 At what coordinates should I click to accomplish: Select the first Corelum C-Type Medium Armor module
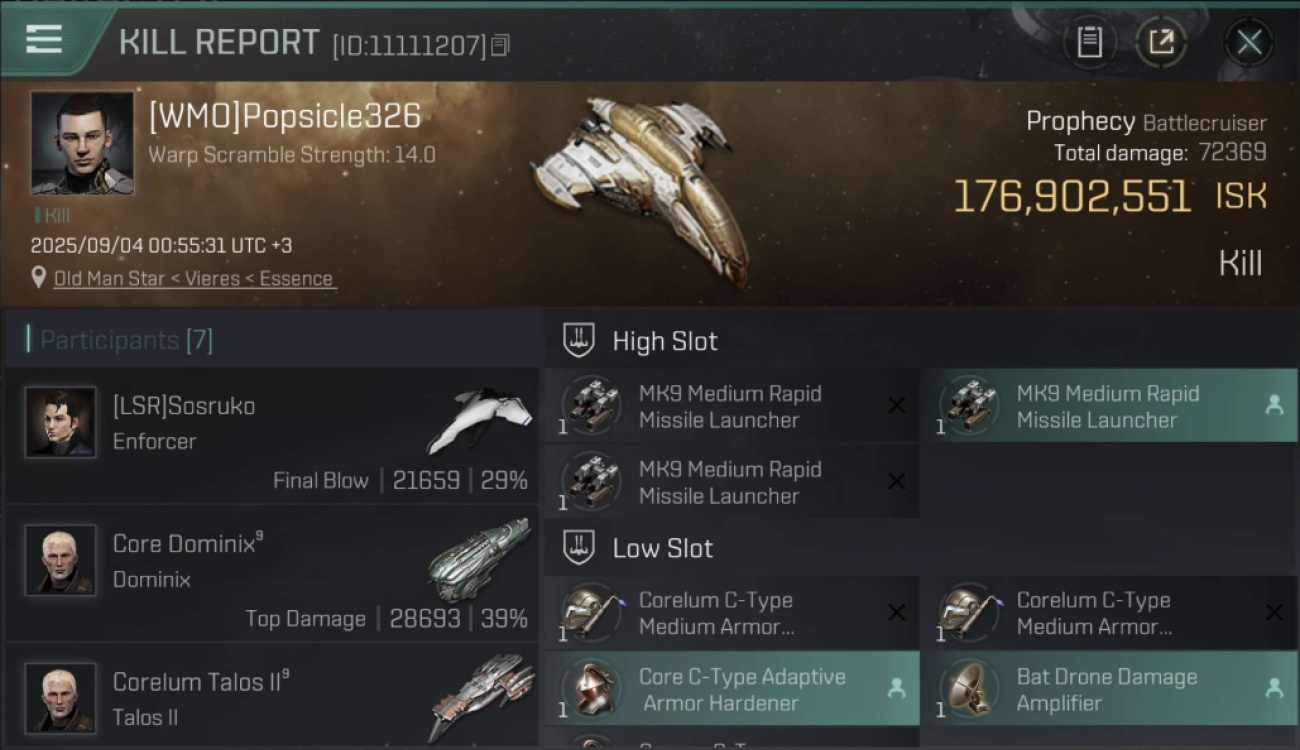(x=732, y=613)
